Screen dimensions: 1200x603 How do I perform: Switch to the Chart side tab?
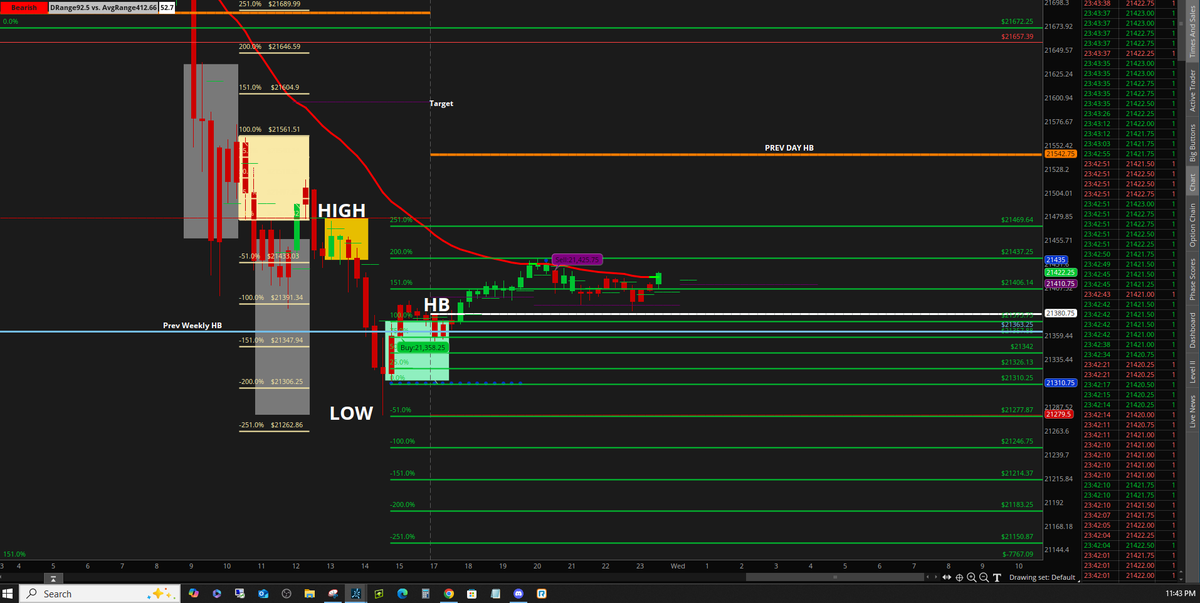point(1190,183)
